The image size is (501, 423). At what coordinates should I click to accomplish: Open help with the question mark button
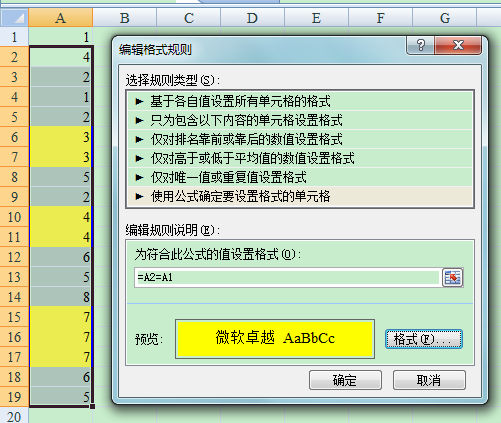pyautogui.click(x=420, y=45)
